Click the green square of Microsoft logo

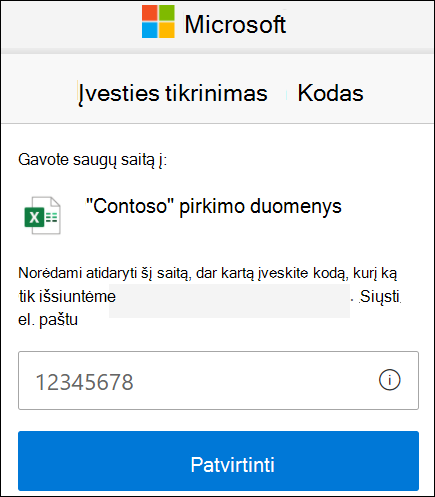[167, 13]
